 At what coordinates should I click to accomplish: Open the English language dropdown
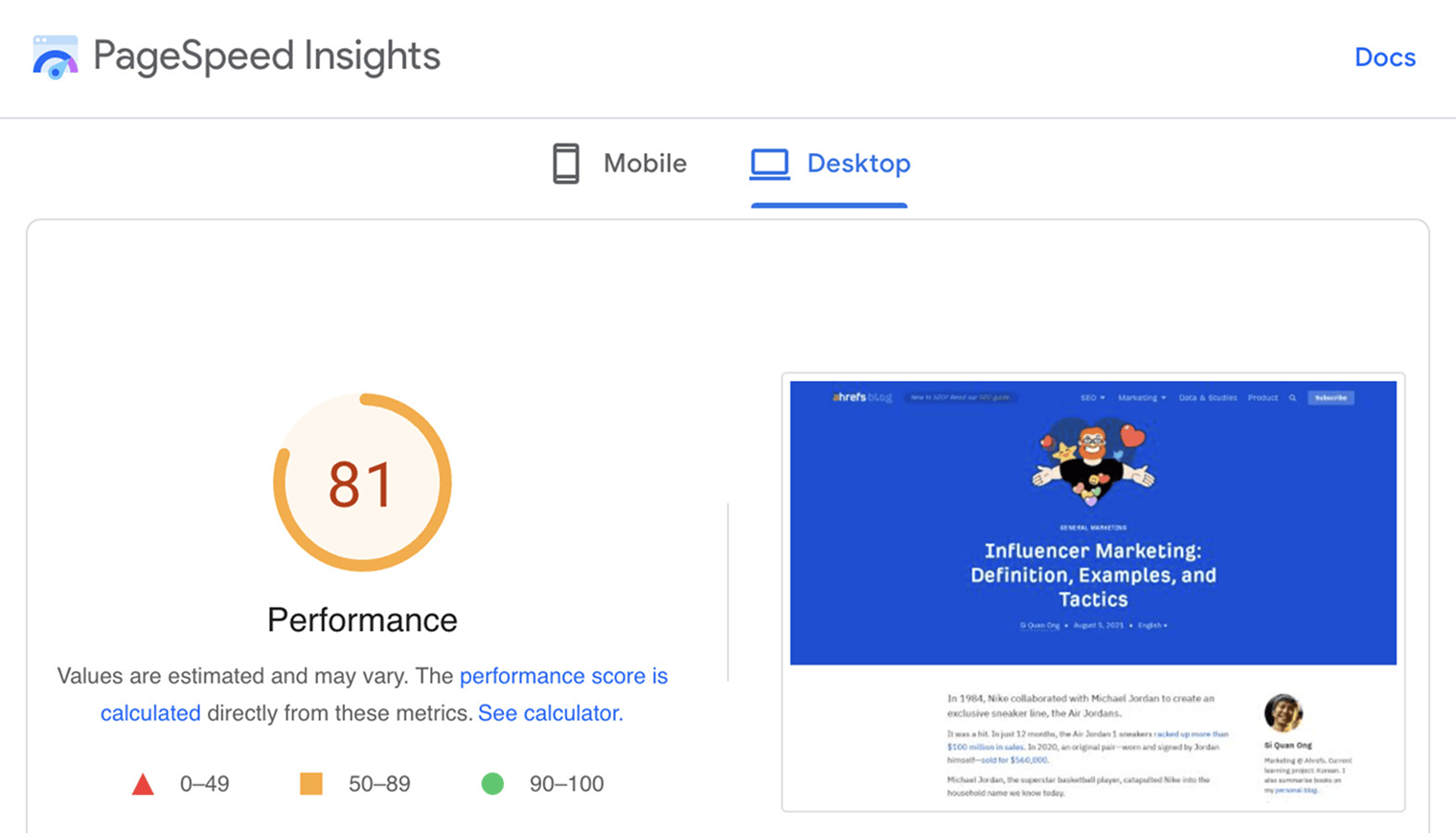(1152, 625)
